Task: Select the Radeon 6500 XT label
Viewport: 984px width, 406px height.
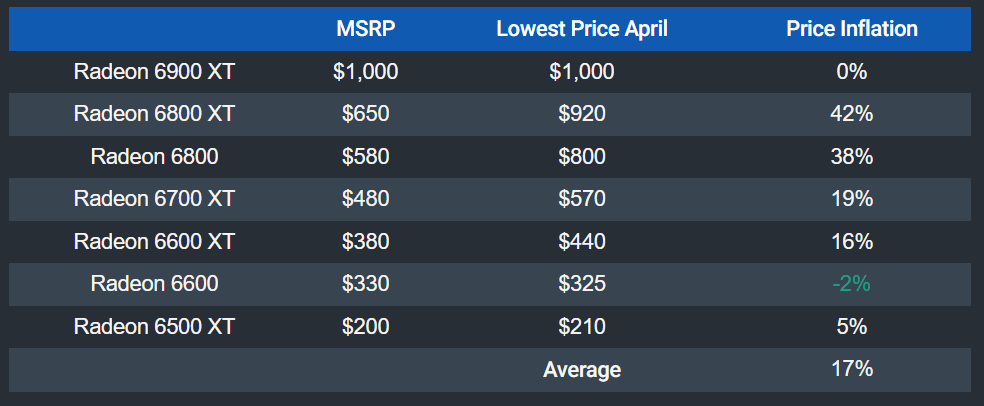Action: click(x=154, y=327)
